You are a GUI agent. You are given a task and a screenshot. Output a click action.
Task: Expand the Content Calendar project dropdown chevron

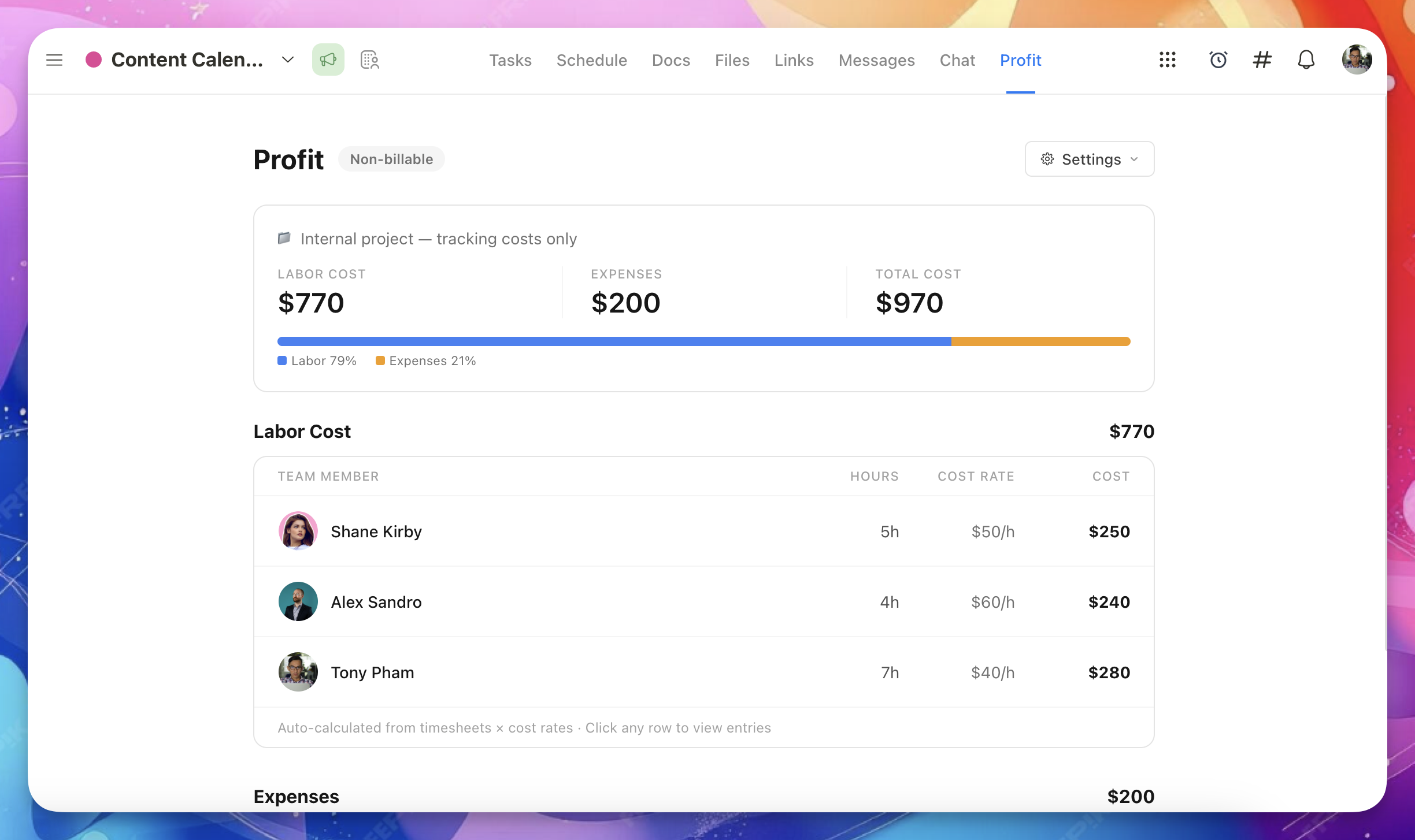[288, 60]
